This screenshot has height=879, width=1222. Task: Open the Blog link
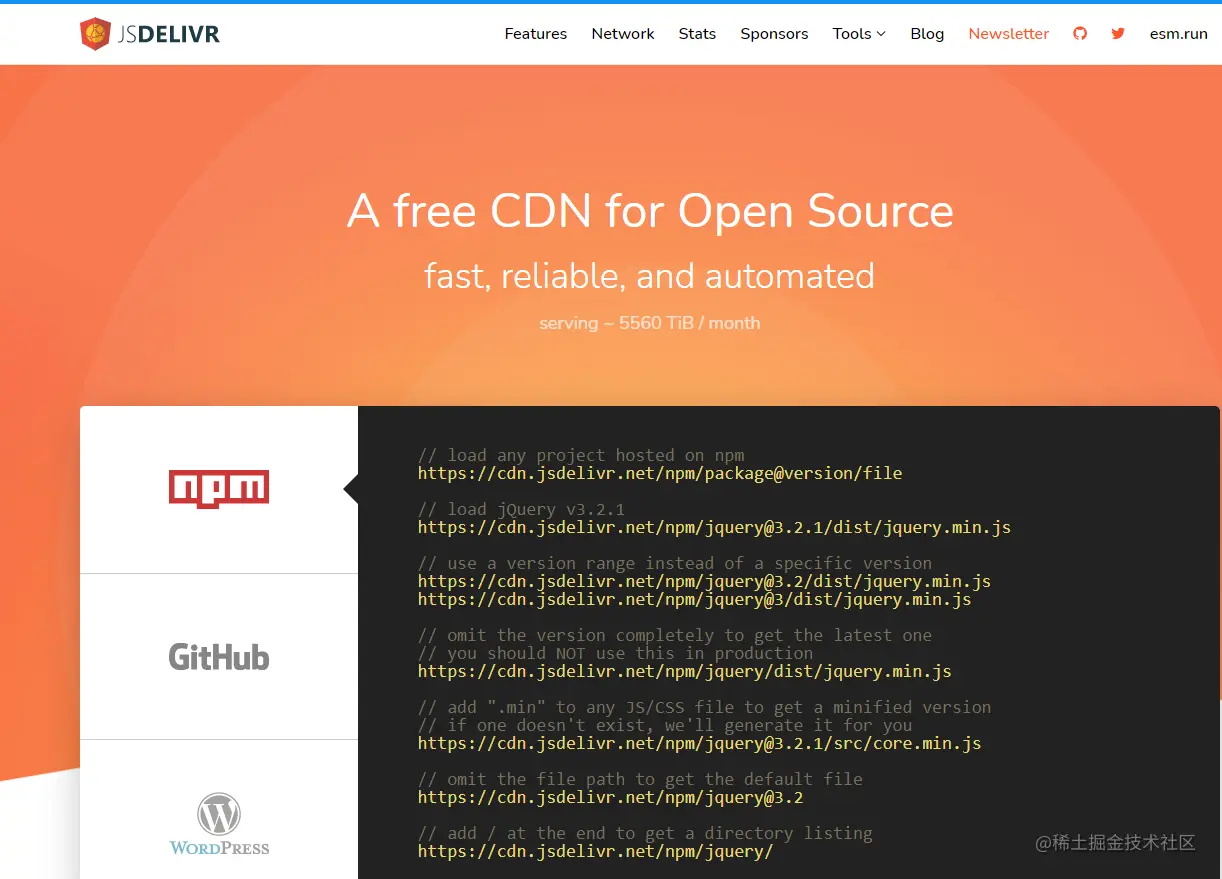click(927, 34)
